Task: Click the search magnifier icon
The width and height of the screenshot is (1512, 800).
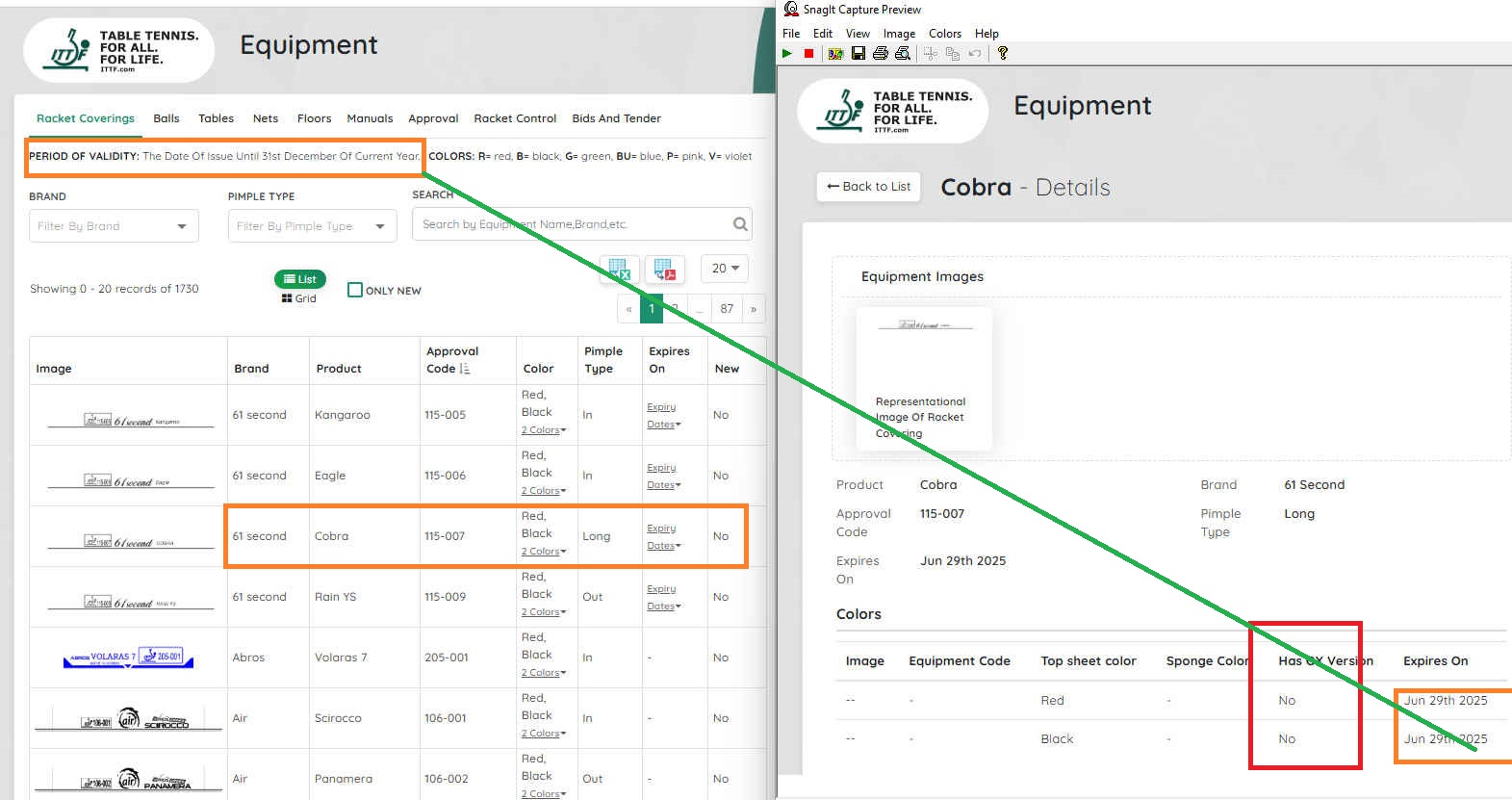Action: pyautogui.click(x=740, y=224)
